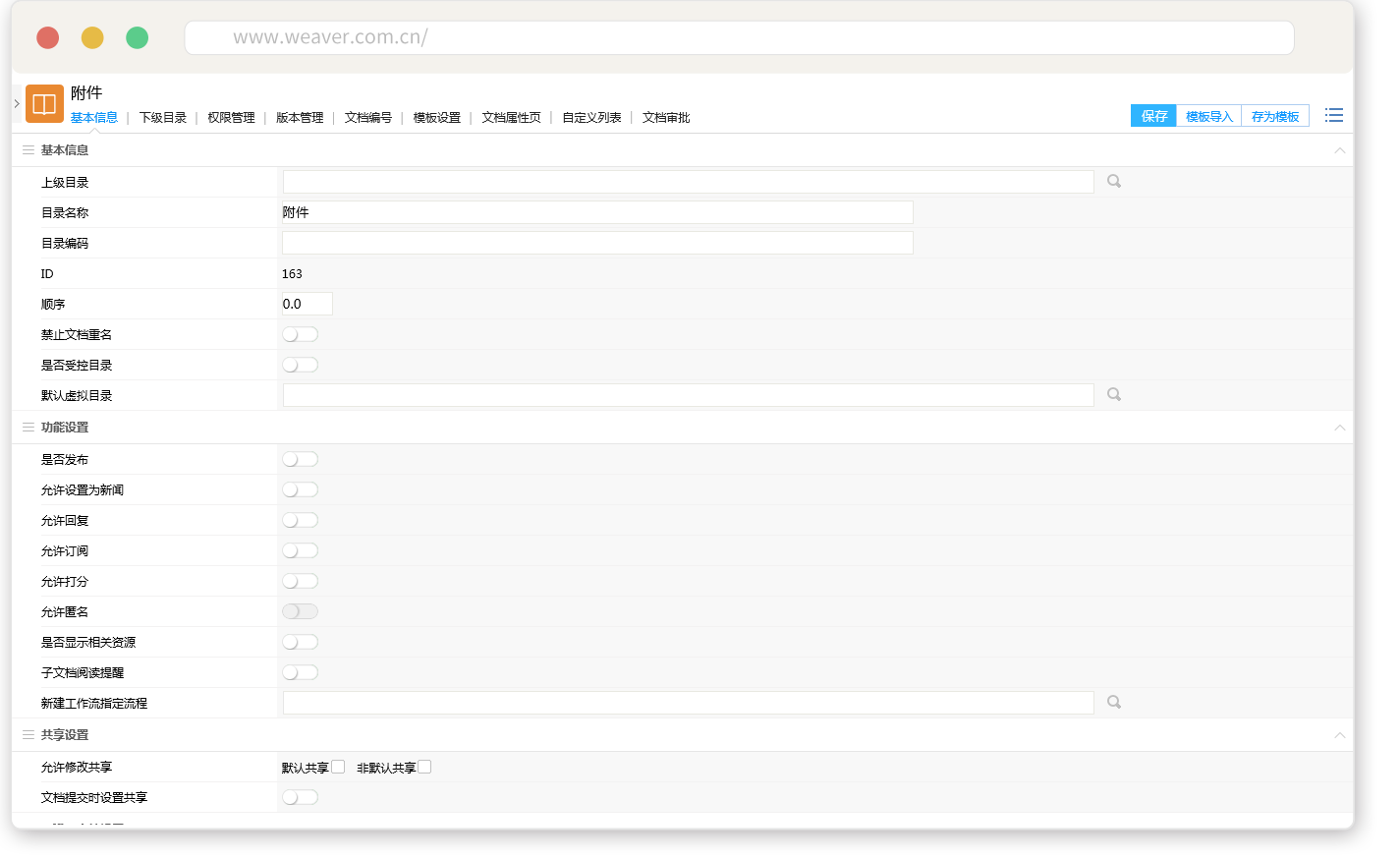Toggle the 允许订阅 switch slider
The width and height of the screenshot is (1400, 860).
[x=300, y=551]
